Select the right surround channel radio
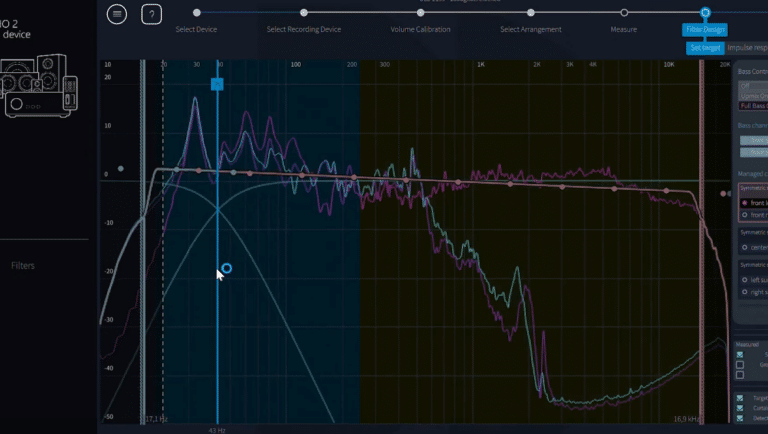 click(744, 292)
